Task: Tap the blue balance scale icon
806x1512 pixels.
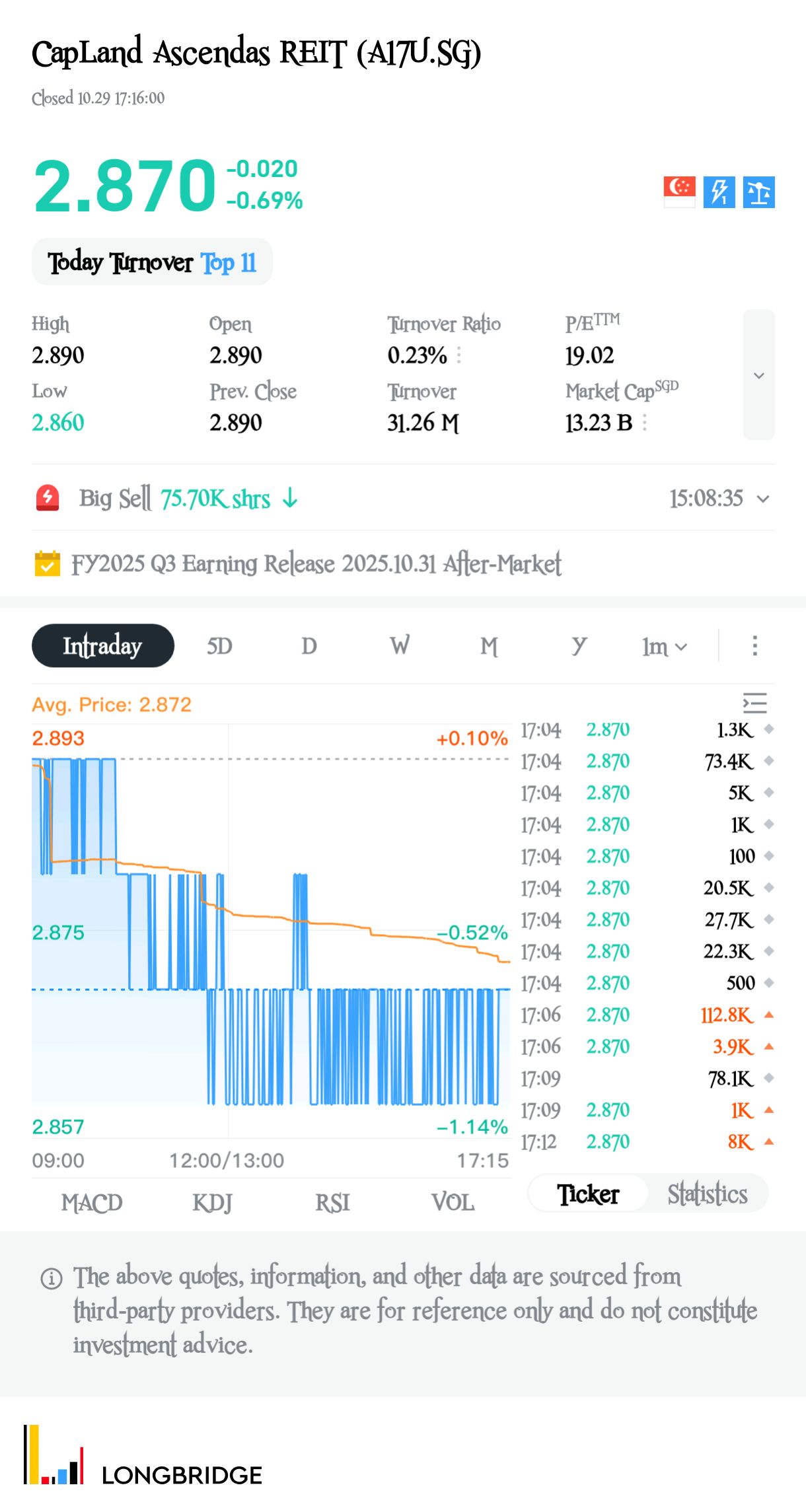Action: pyautogui.click(x=758, y=192)
